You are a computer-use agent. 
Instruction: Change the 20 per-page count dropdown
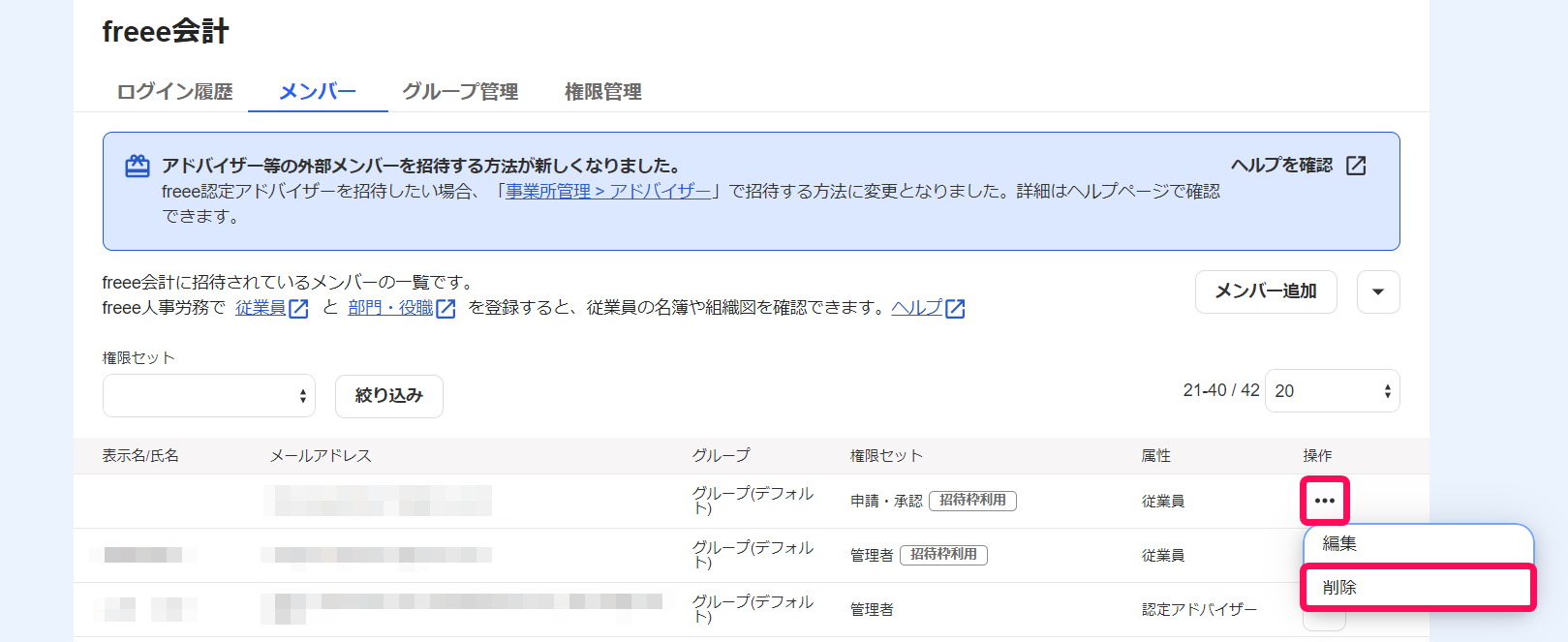[1332, 391]
